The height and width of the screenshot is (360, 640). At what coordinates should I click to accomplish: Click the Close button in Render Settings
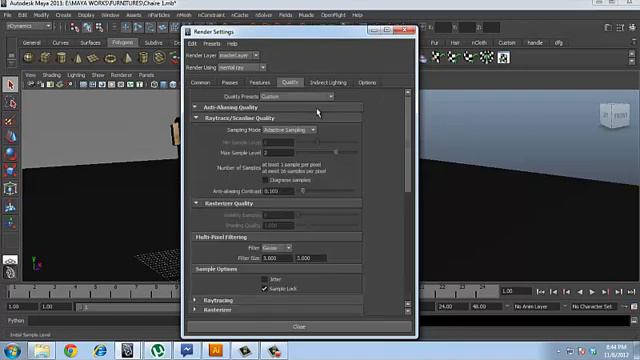click(x=299, y=327)
